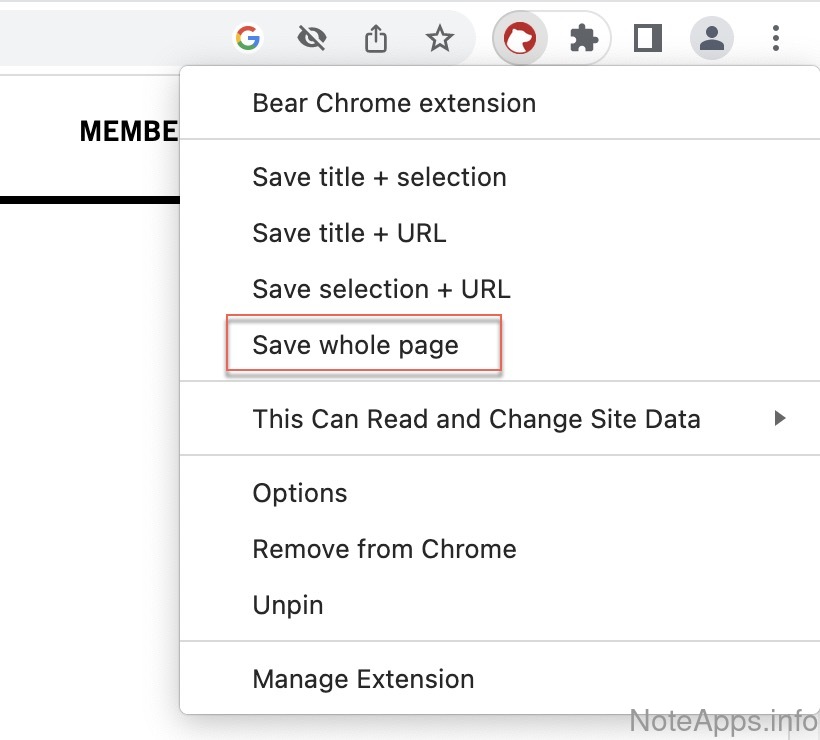Click the crossed-out eye icon

312,39
